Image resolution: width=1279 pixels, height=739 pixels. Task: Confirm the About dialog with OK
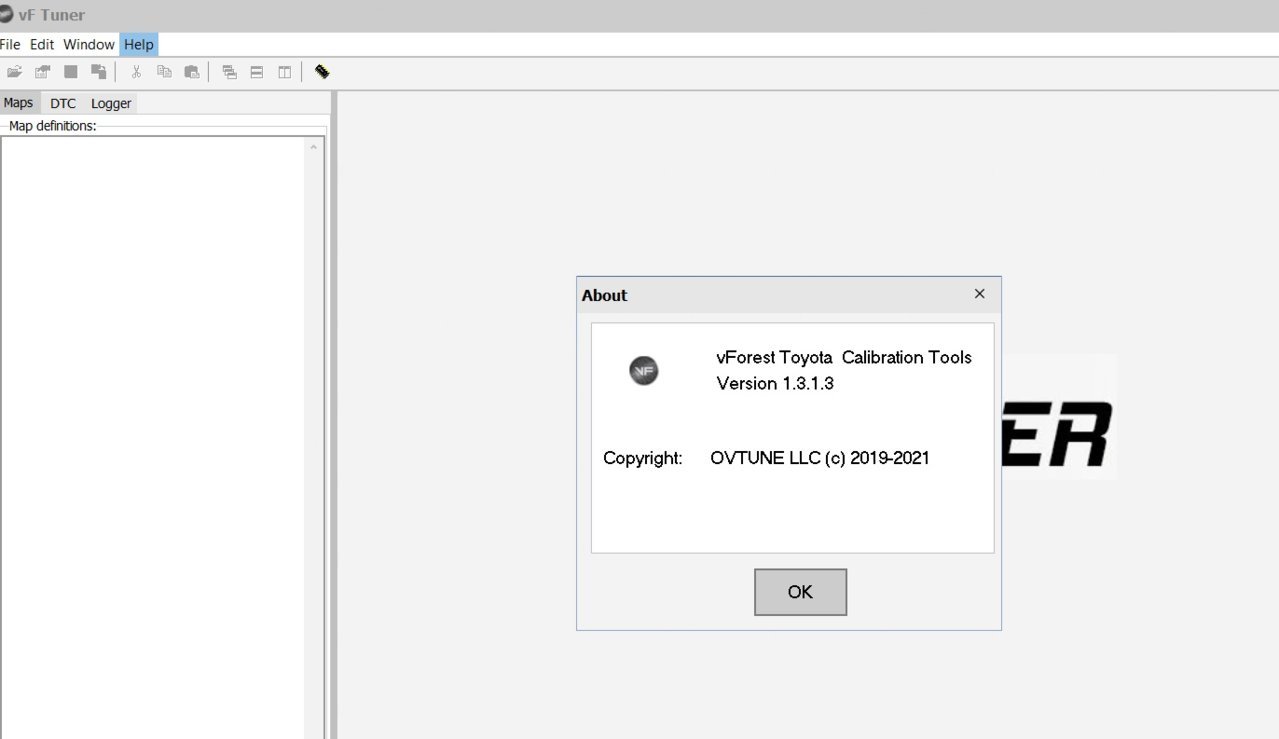coord(800,592)
